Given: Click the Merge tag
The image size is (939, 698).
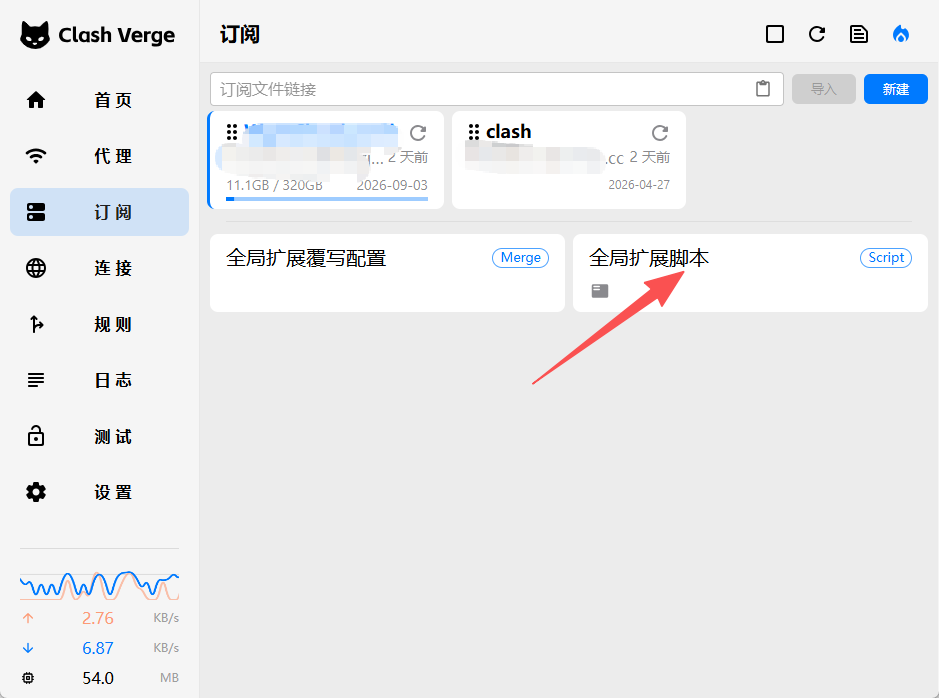Looking at the screenshot, I should 520,257.
